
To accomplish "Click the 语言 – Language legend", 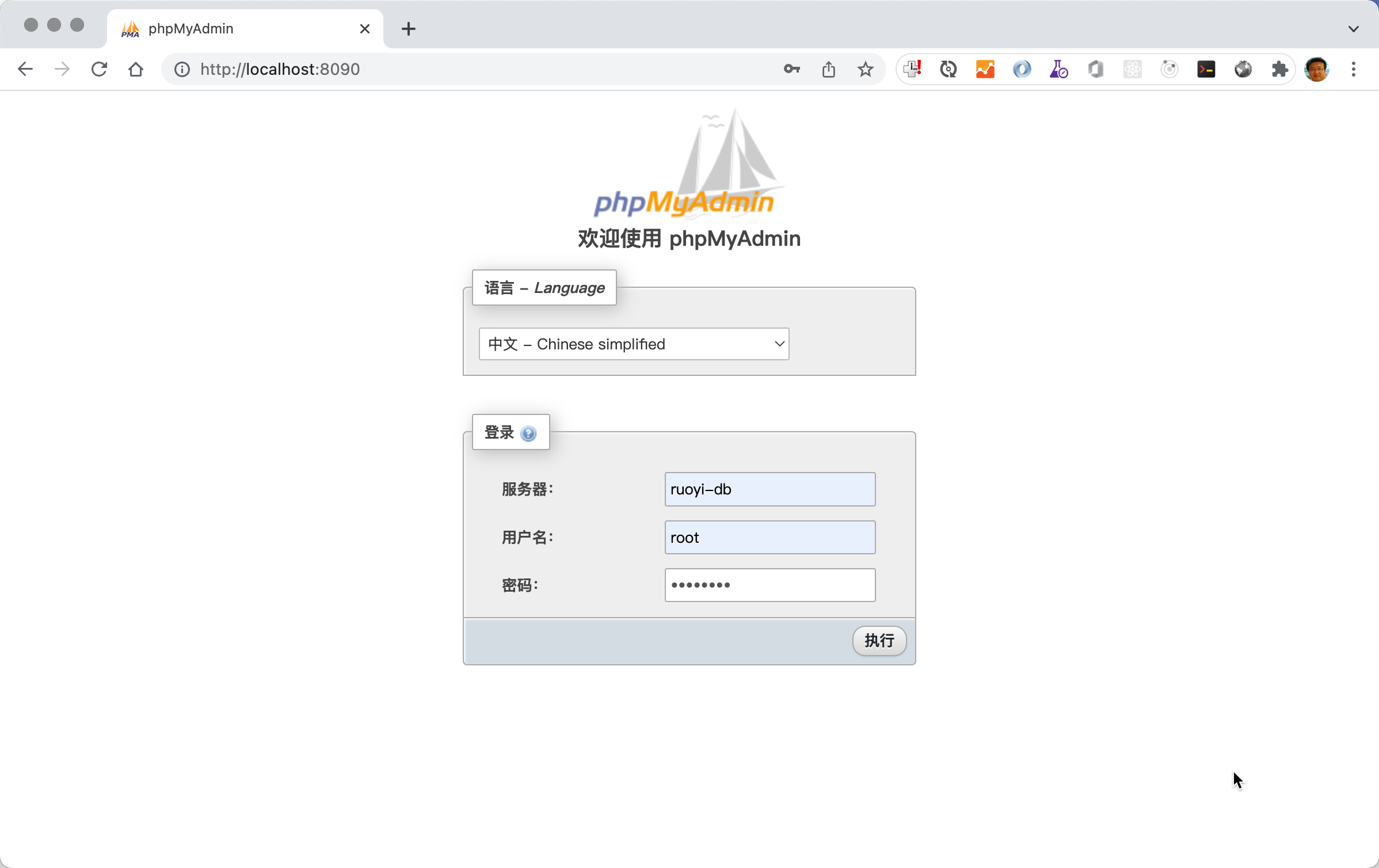I will (x=544, y=288).
